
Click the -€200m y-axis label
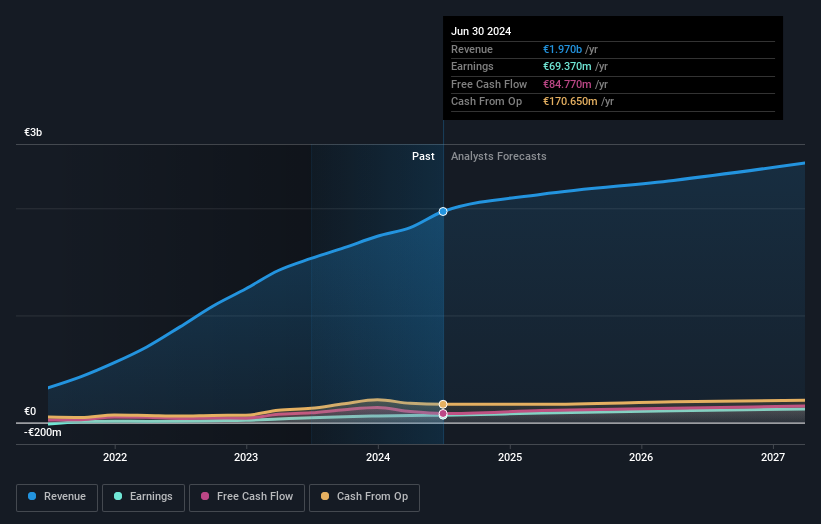(x=42, y=432)
